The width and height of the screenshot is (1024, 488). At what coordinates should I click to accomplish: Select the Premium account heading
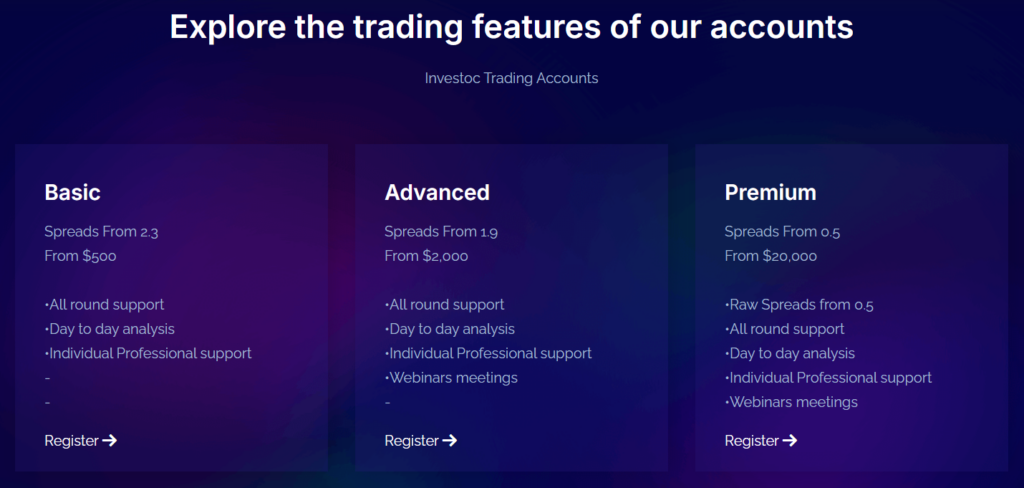(x=770, y=192)
